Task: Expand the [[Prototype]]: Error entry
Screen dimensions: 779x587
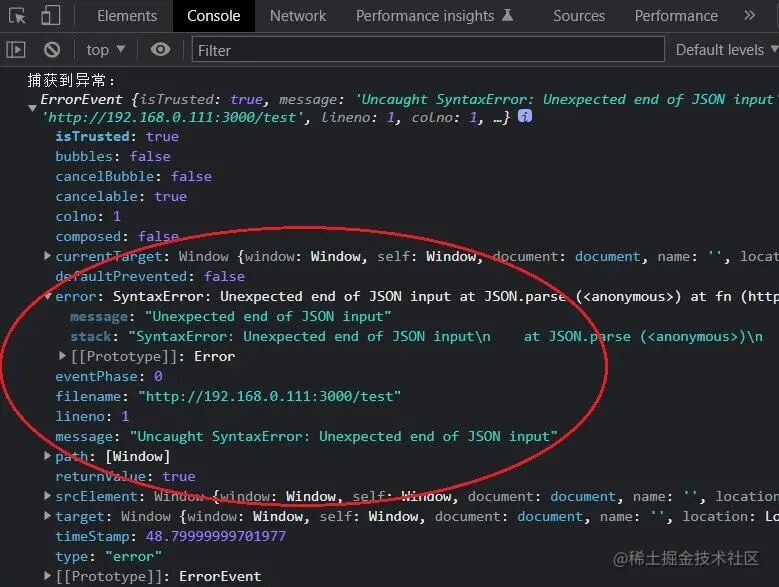Action: pos(62,356)
